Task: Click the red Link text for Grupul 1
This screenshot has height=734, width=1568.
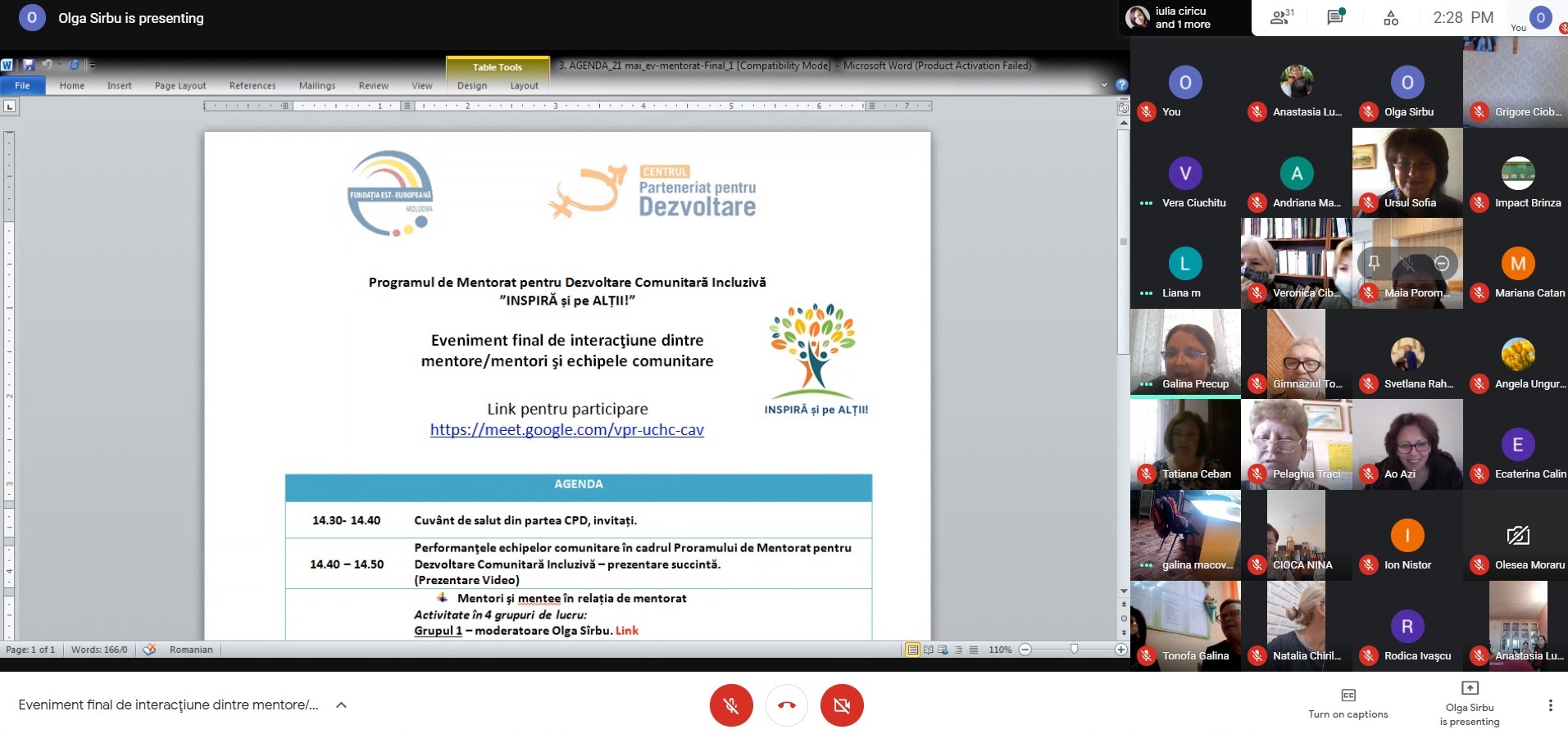Action: pyautogui.click(x=627, y=630)
